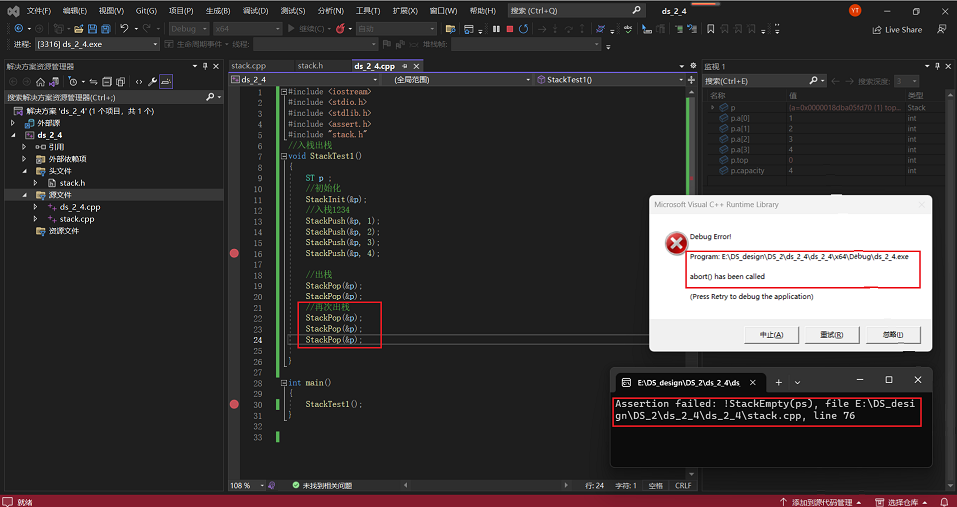This screenshot has height=507, width=957.
Task: Click the editor tab-settings gear icon
Action: coord(693,66)
